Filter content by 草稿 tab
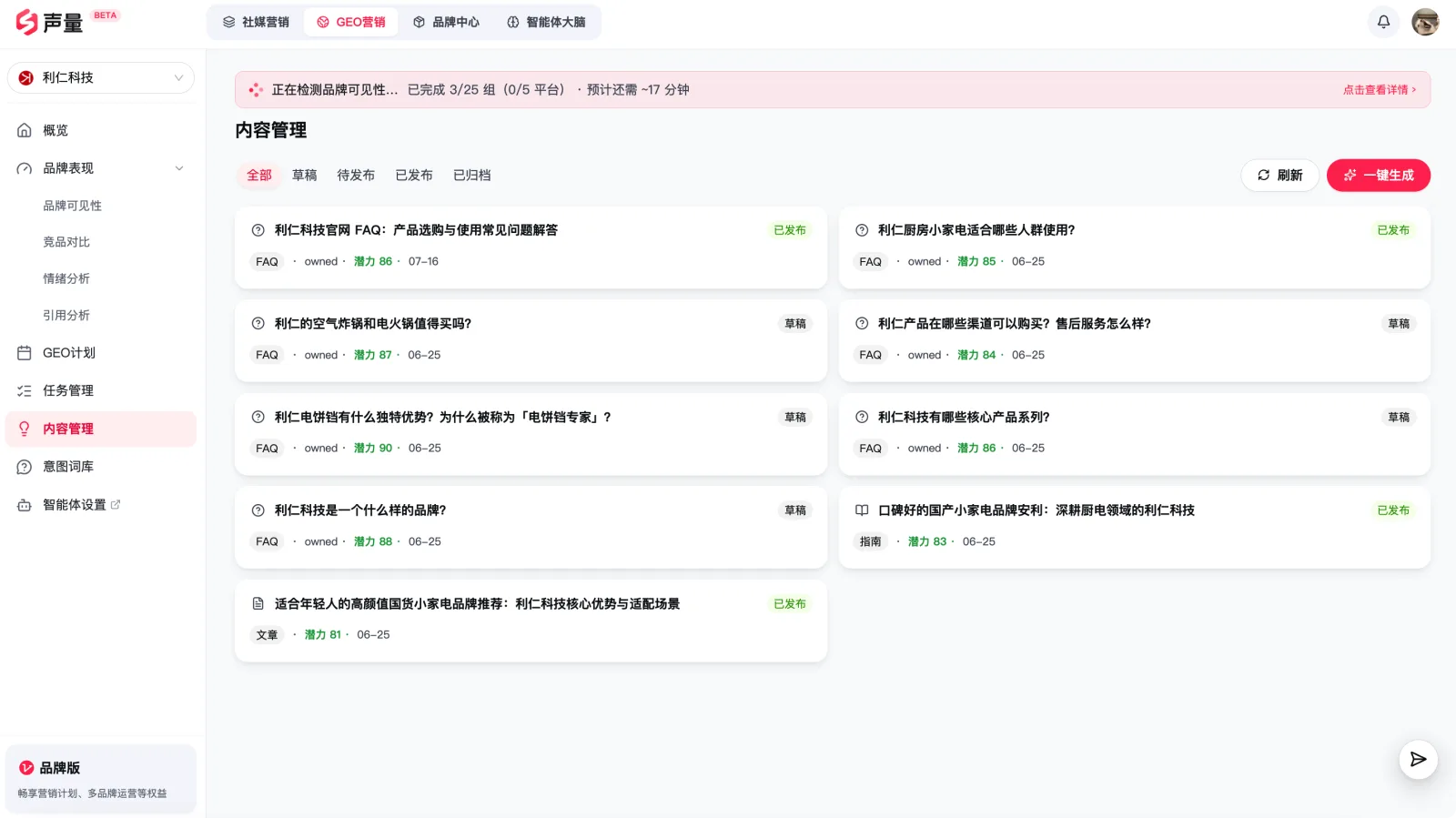 point(305,175)
